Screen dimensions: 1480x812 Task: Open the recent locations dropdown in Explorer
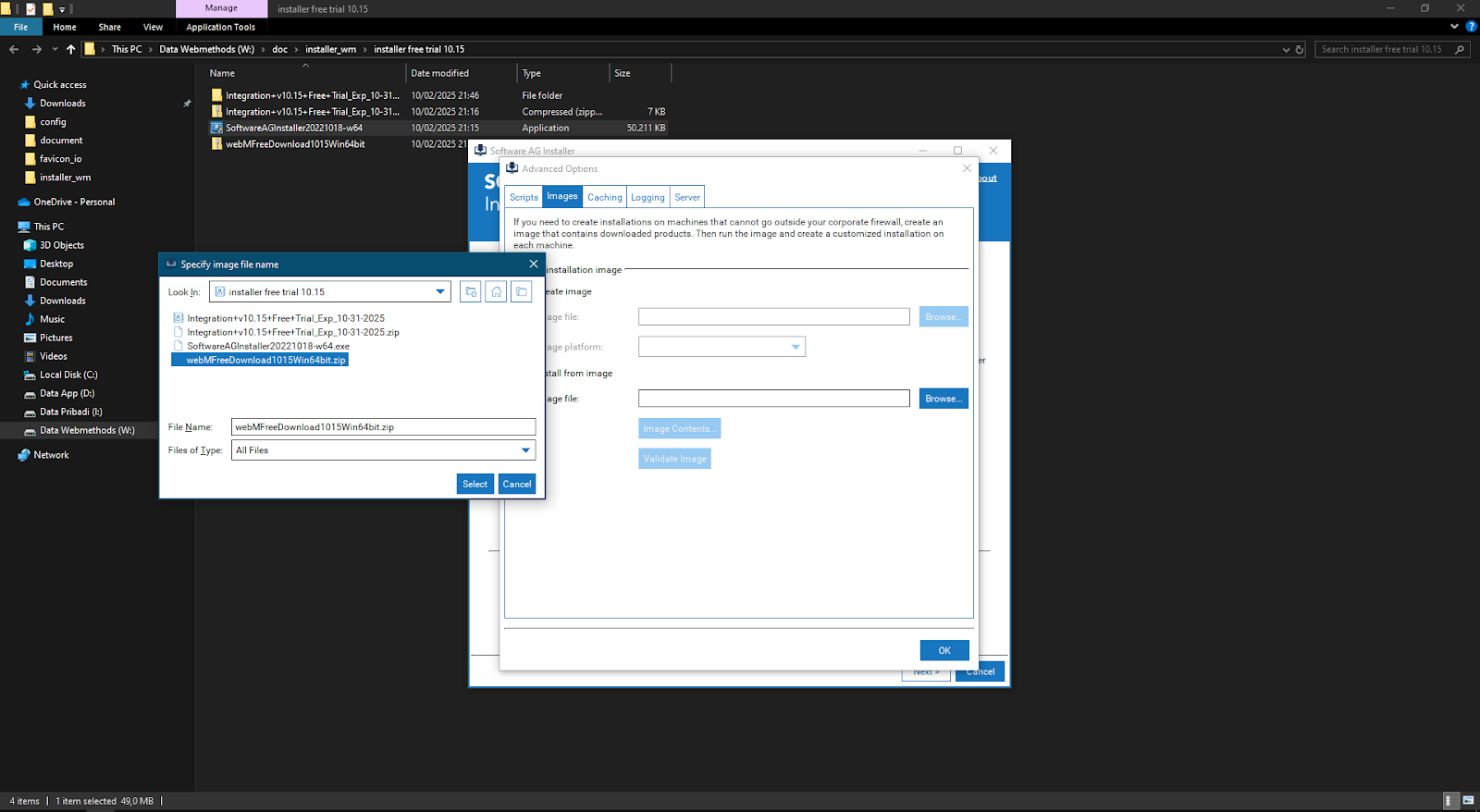(x=55, y=49)
